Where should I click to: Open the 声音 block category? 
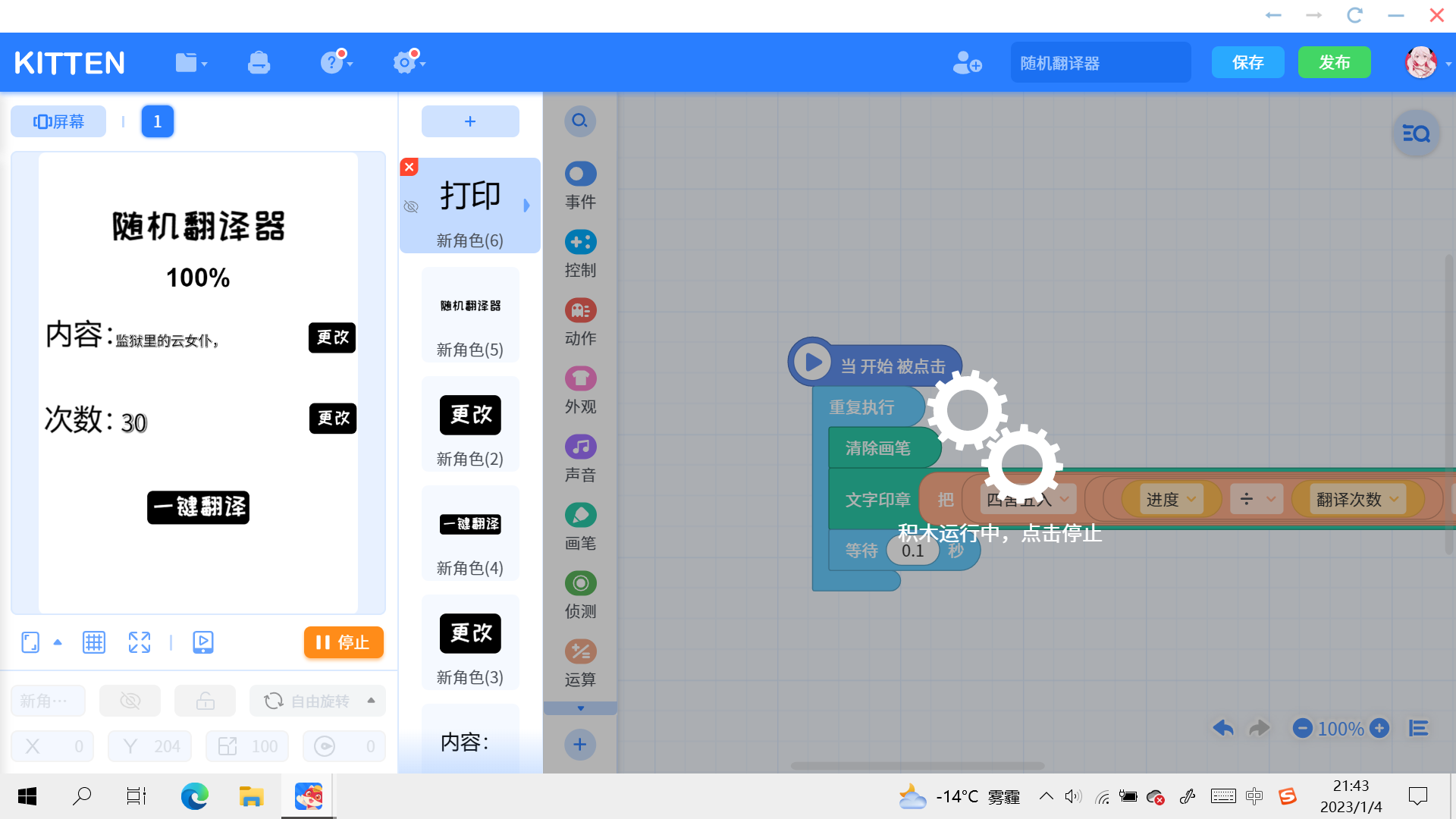tap(580, 459)
